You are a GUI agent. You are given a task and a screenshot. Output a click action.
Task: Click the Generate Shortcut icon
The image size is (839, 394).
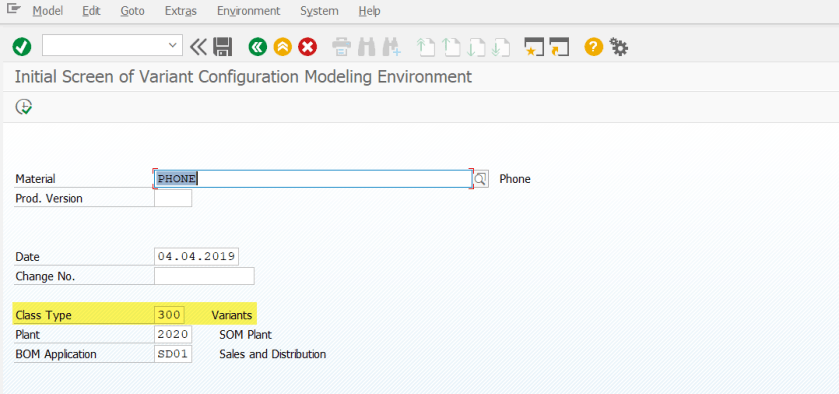pos(559,47)
